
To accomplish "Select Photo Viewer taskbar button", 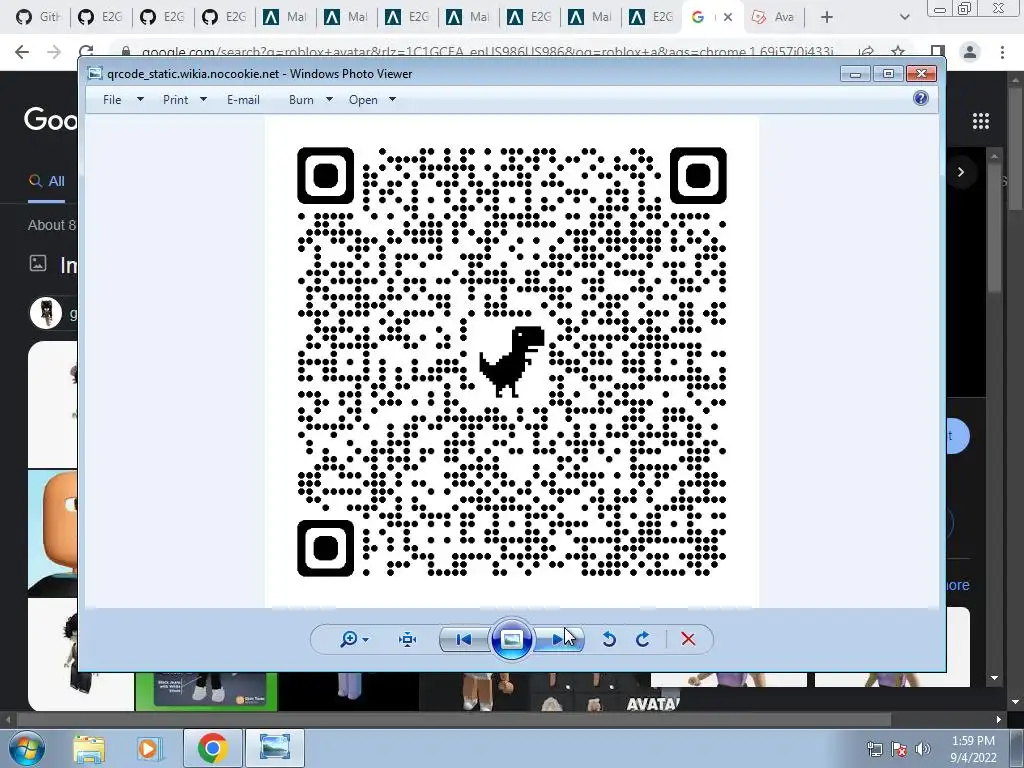I will [x=275, y=748].
